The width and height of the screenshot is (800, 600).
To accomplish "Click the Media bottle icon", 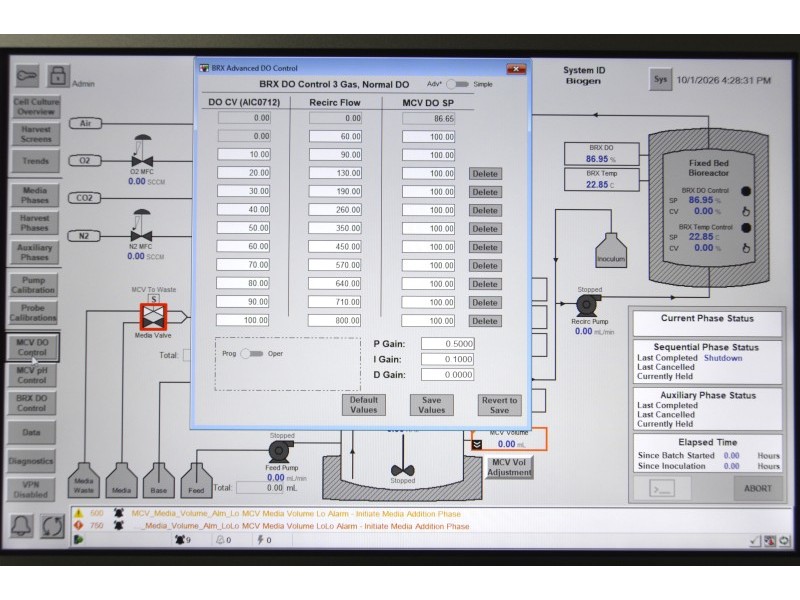I will tap(121, 480).
